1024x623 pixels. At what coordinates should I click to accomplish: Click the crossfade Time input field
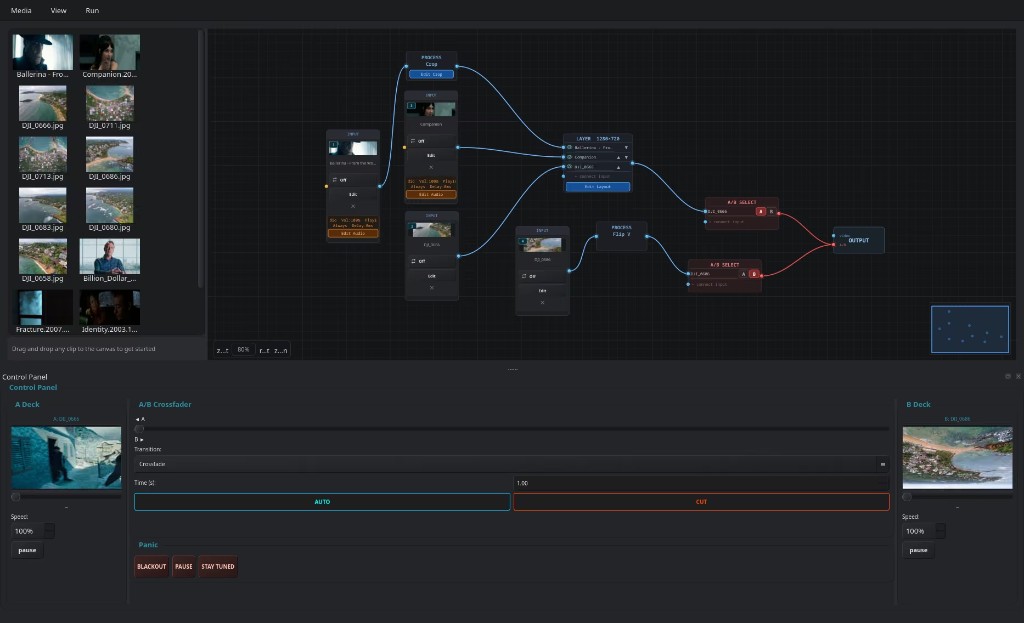pyautogui.click(x=701, y=483)
